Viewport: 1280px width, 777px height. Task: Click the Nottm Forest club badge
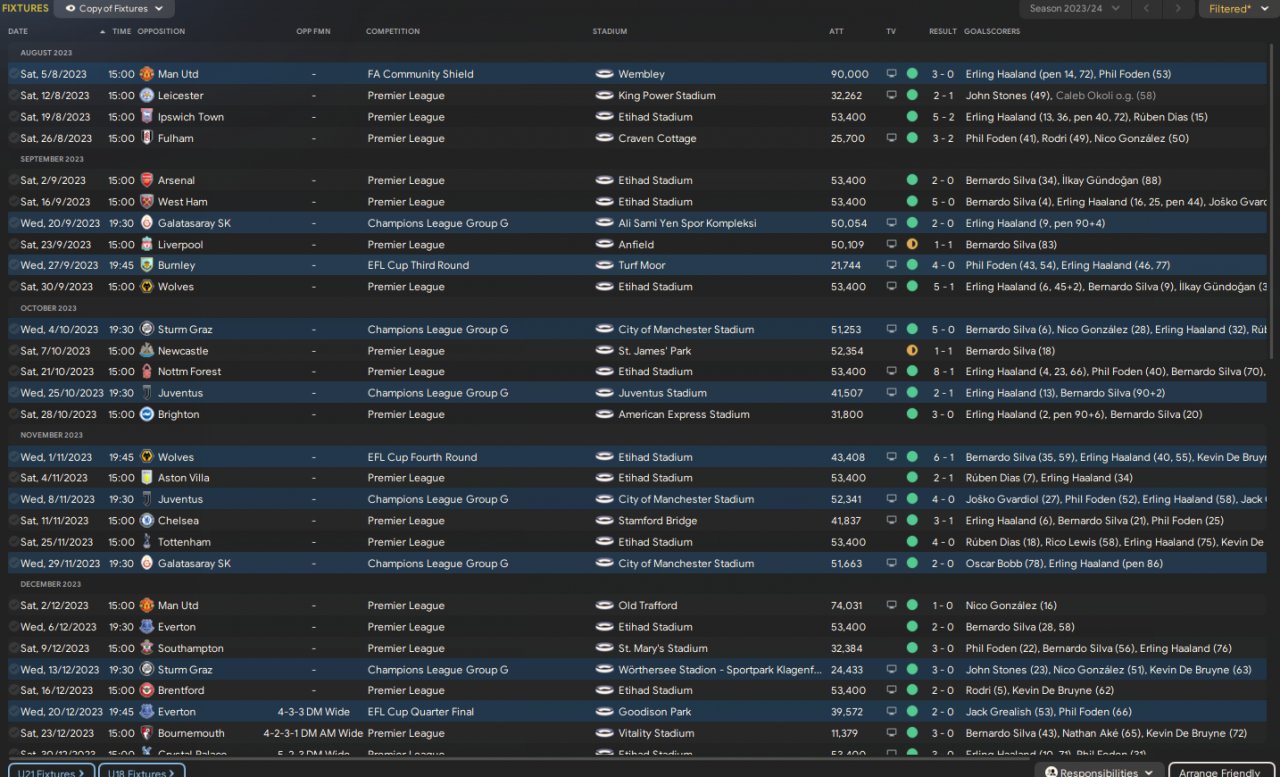[147, 372]
